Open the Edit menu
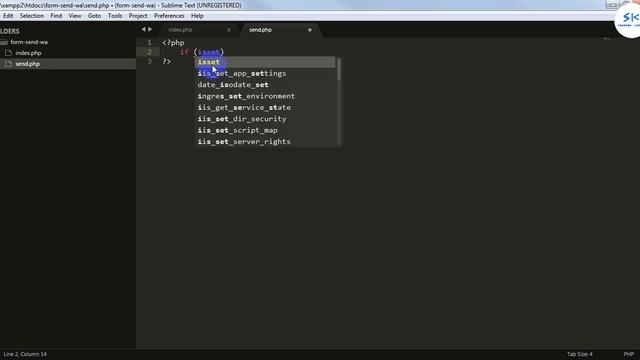640x360 pixels. (8, 16)
